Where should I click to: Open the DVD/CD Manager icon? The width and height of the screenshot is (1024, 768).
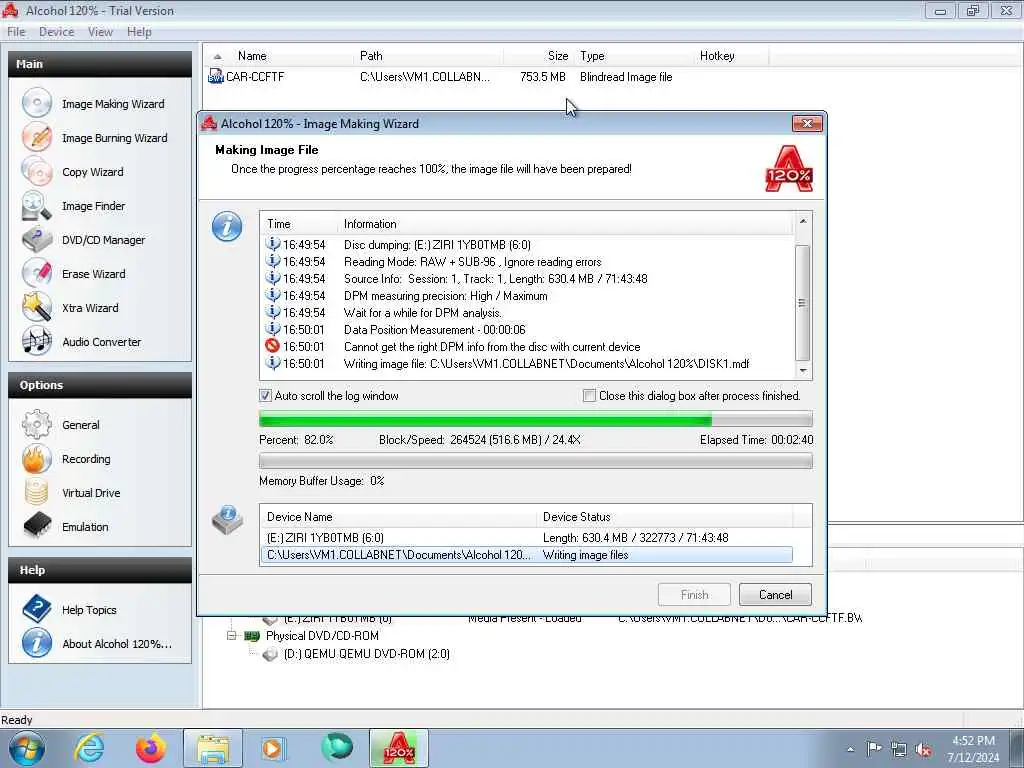[37, 239]
